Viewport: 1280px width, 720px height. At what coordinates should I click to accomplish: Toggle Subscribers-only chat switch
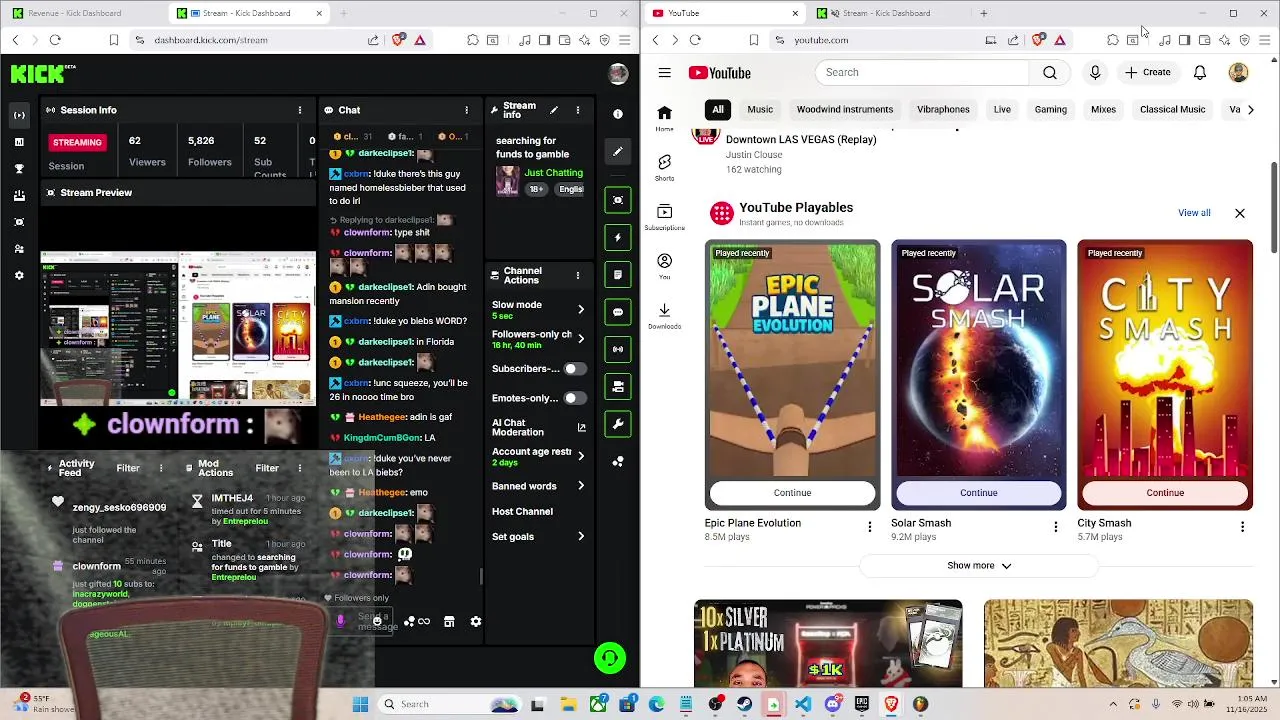point(574,369)
